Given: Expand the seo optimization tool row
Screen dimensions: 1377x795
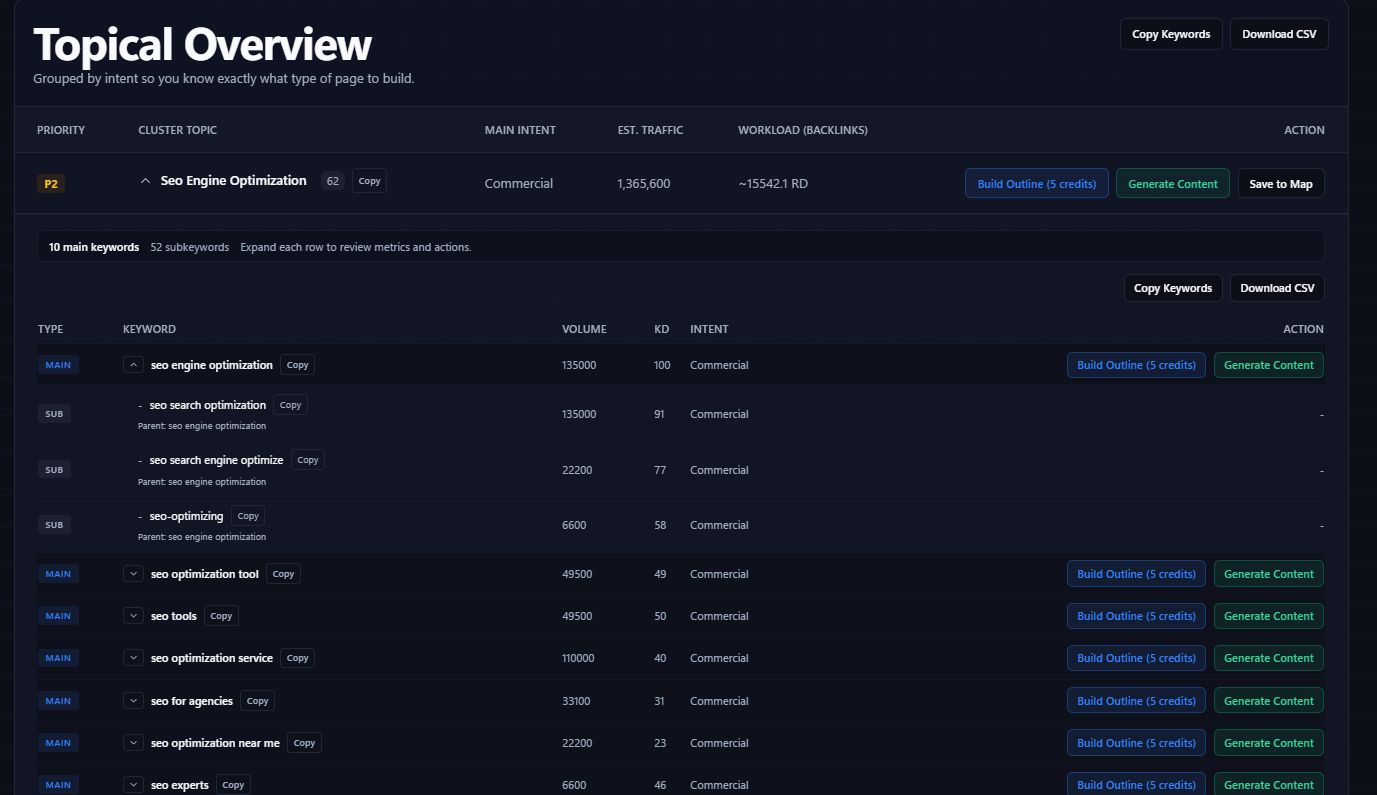Looking at the screenshot, I should tap(134, 574).
